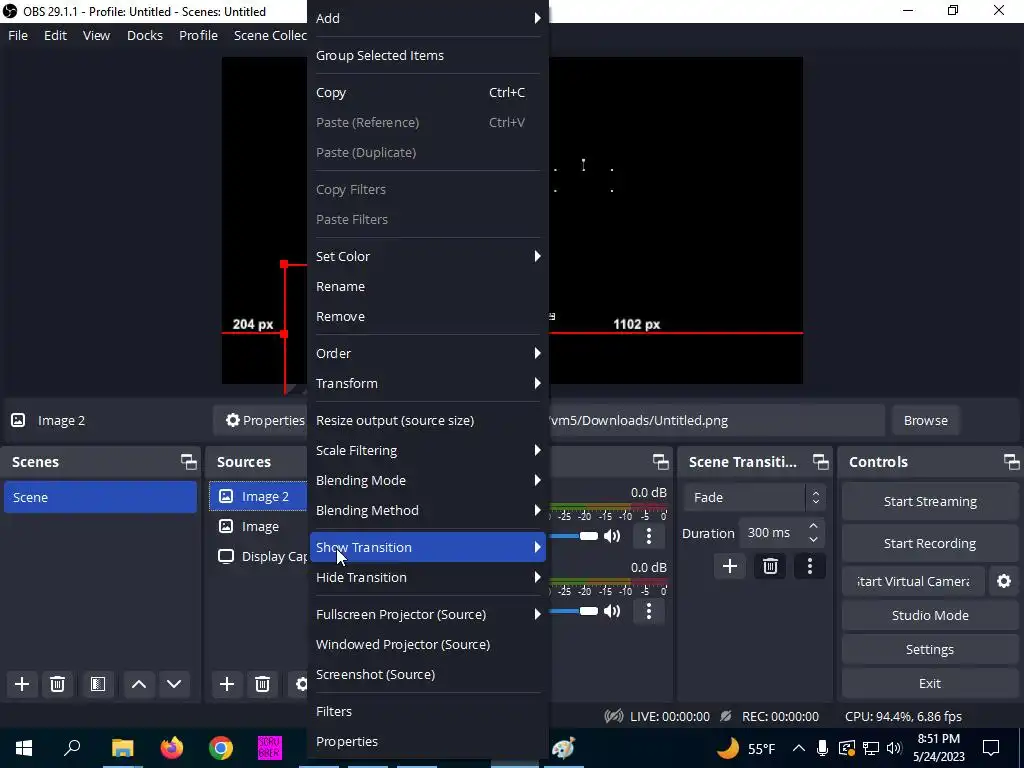This screenshot has width=1024, height=768.
Task: Choose Rename in context menu
Action: pyautogui.click(x=427, y=287)
